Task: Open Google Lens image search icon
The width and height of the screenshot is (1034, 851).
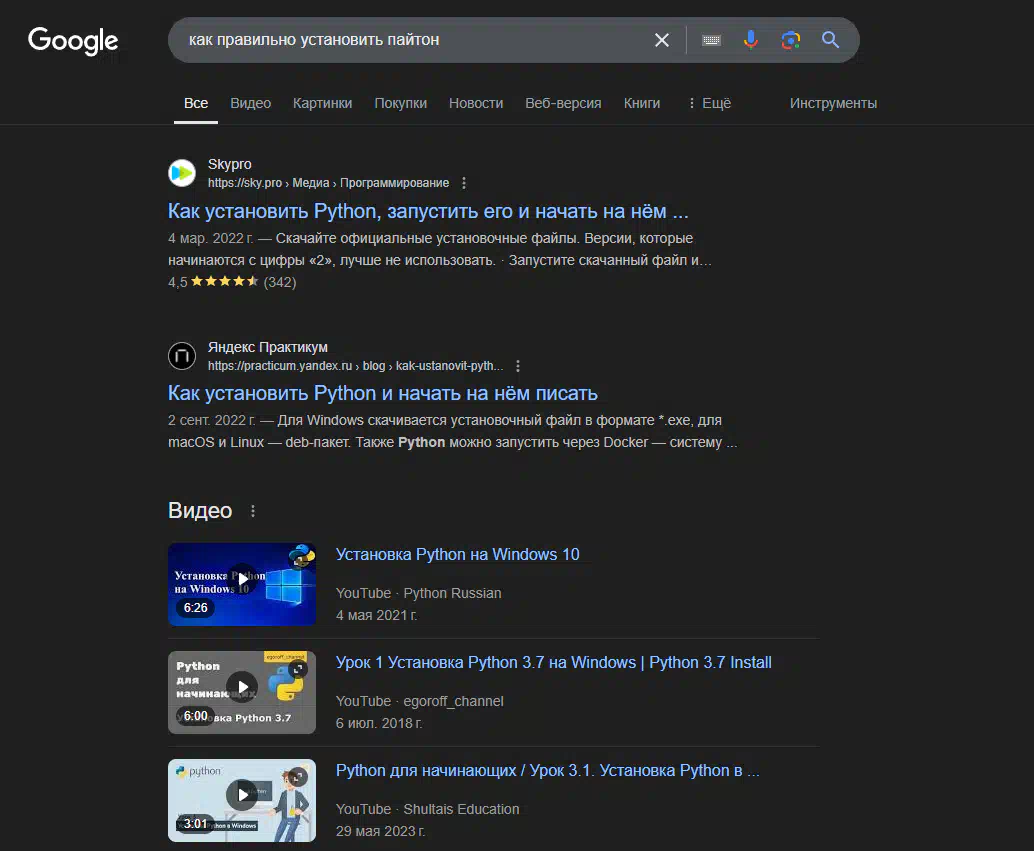Action: (791, 40)
